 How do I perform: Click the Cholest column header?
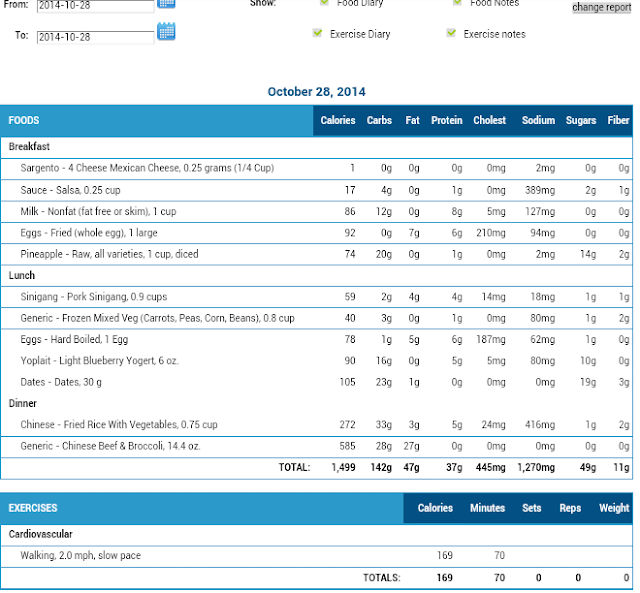(489, 120)
